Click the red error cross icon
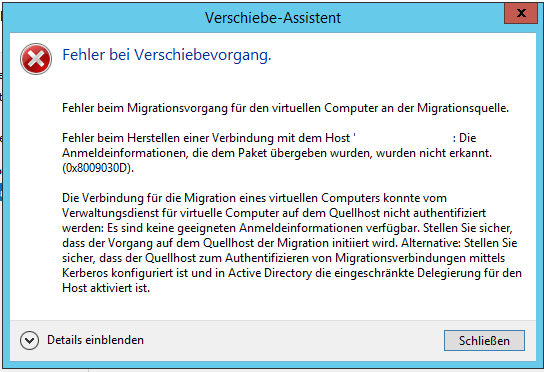Image resolution: width=544 pixels, height=372 pixels. coord(36,59)
